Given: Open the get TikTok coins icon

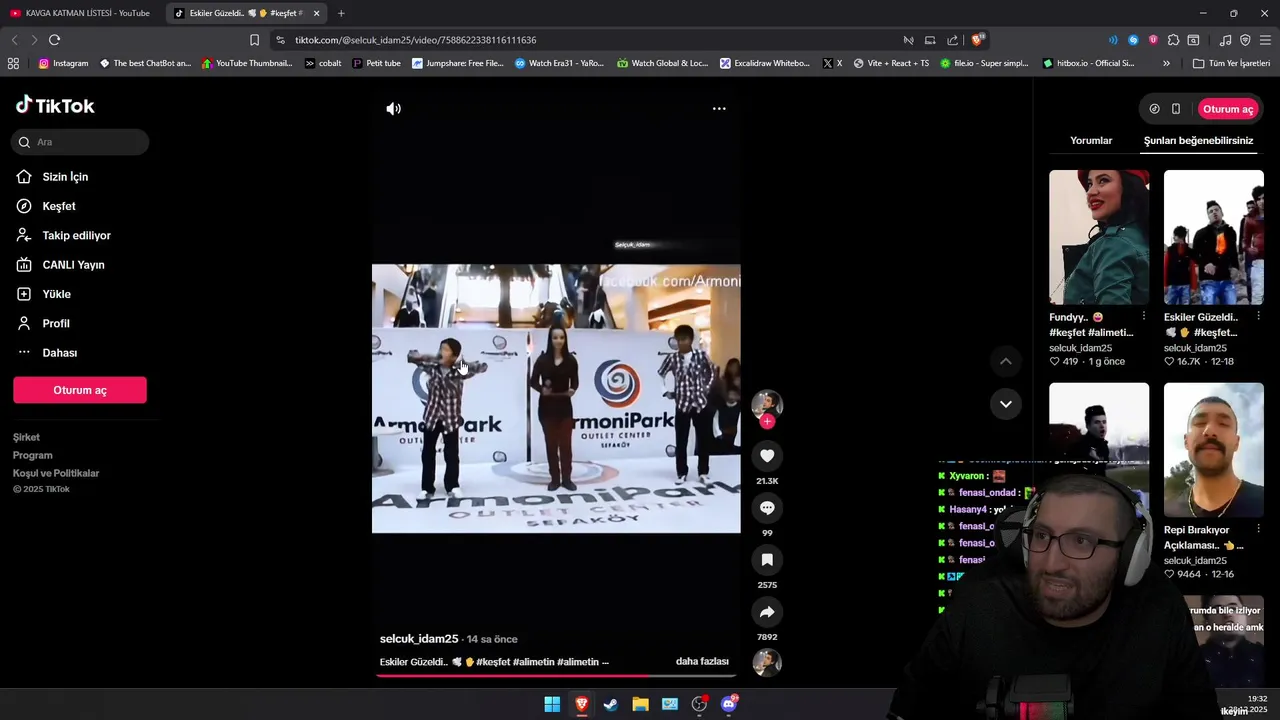Looking at the screenshot, I should 1154,109.
